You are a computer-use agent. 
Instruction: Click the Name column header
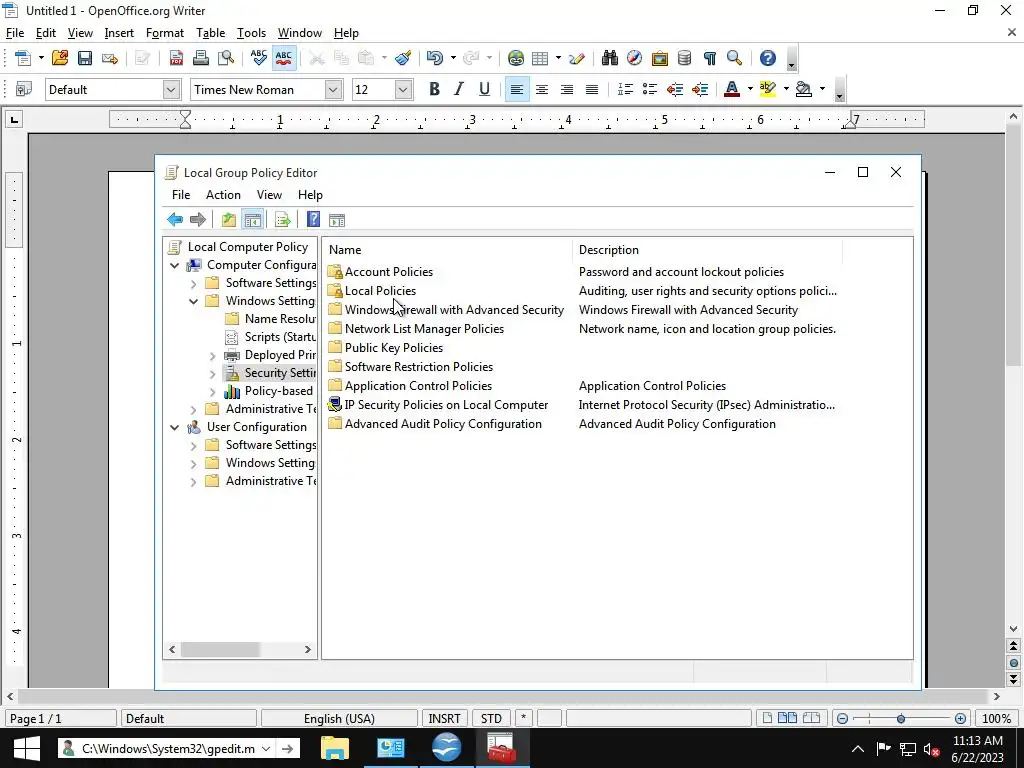(447, 249)
